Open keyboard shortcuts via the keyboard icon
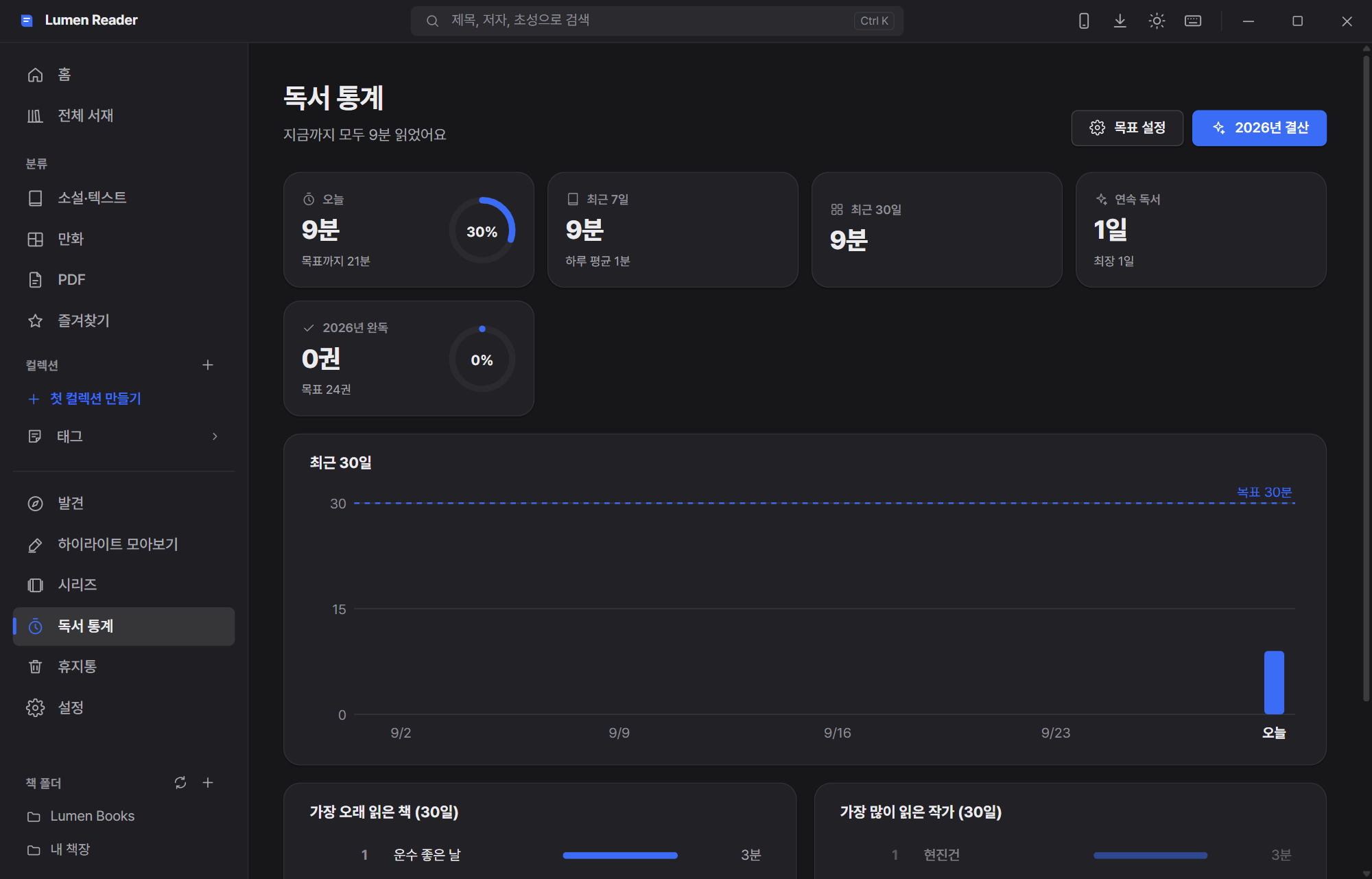The image size is (1372, 879). coord(1193,21)
